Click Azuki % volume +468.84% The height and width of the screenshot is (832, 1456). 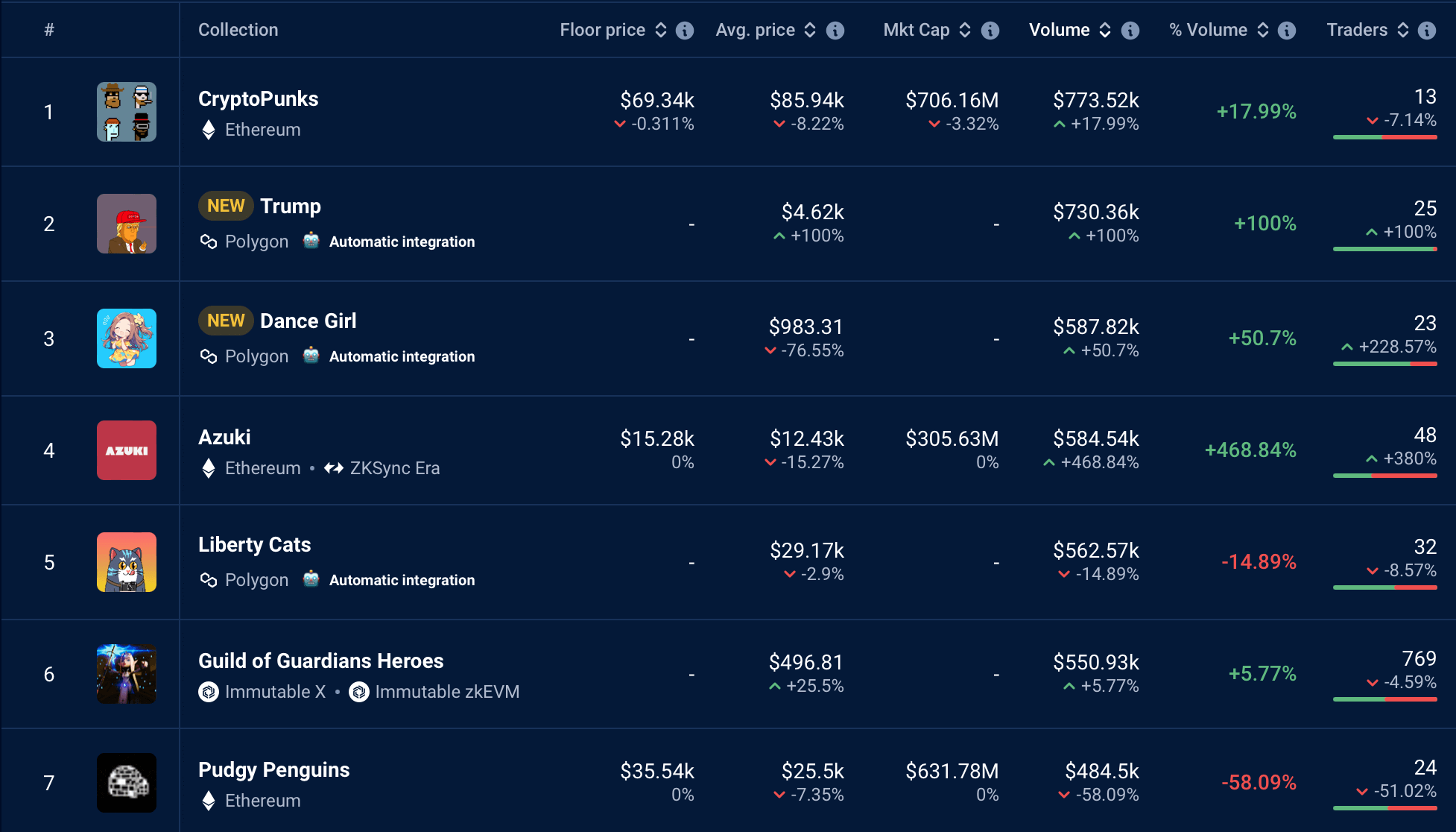click(1251, 450)
